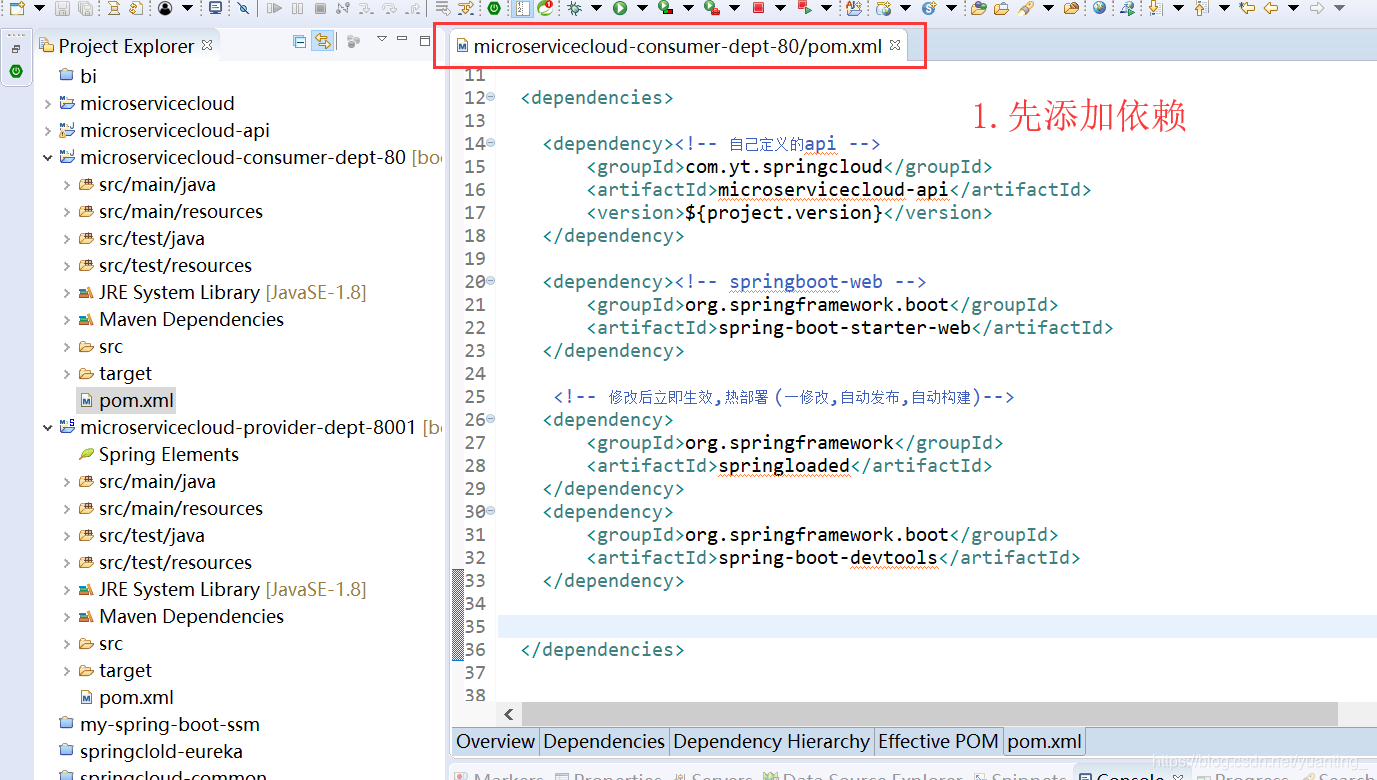
Task: Click the New wizard toolbar icon
Action: [17, 8]
